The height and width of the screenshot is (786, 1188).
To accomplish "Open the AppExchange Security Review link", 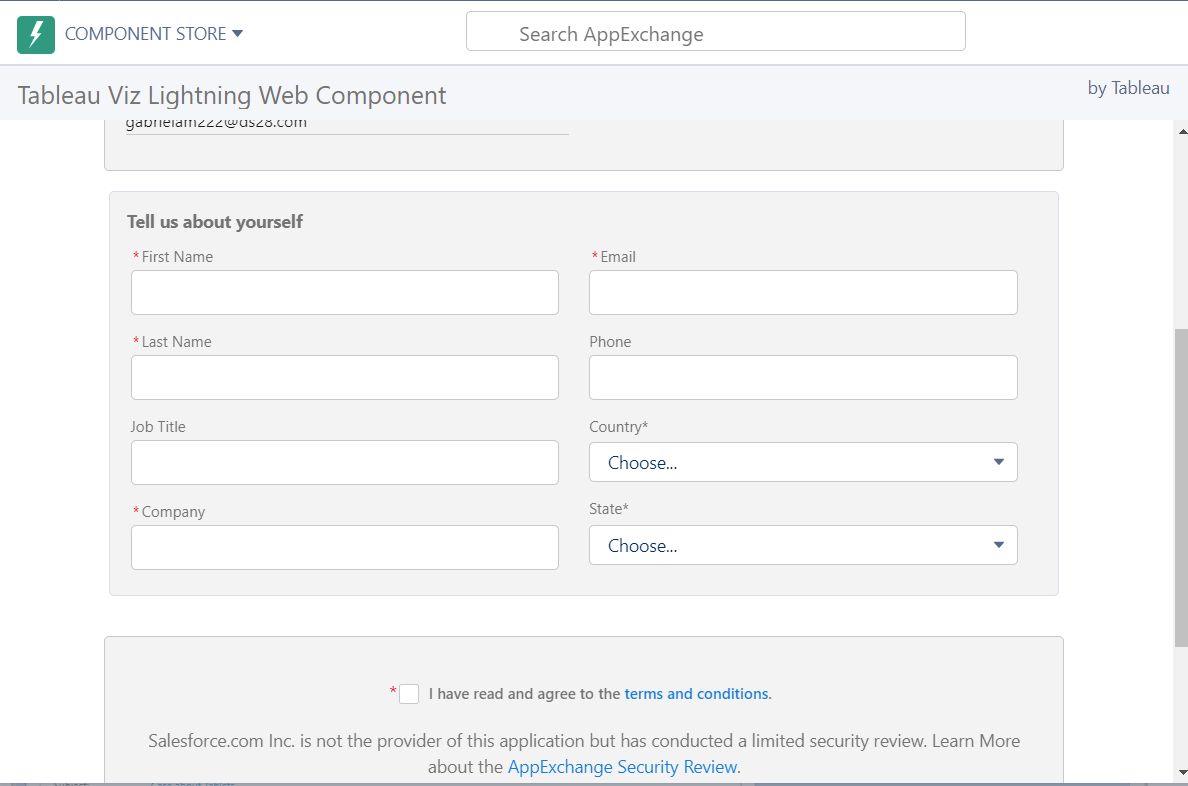I will coord(622,767).
